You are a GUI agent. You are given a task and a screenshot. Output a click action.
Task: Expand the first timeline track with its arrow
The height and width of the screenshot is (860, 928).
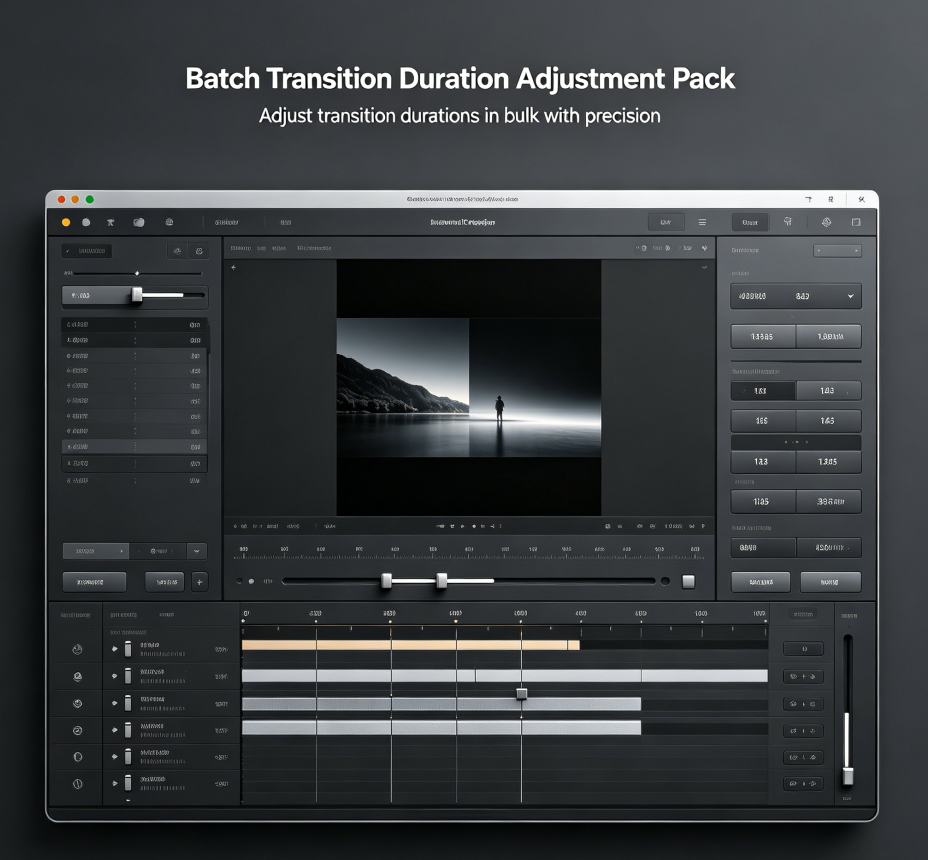click(x=115, y=649)
